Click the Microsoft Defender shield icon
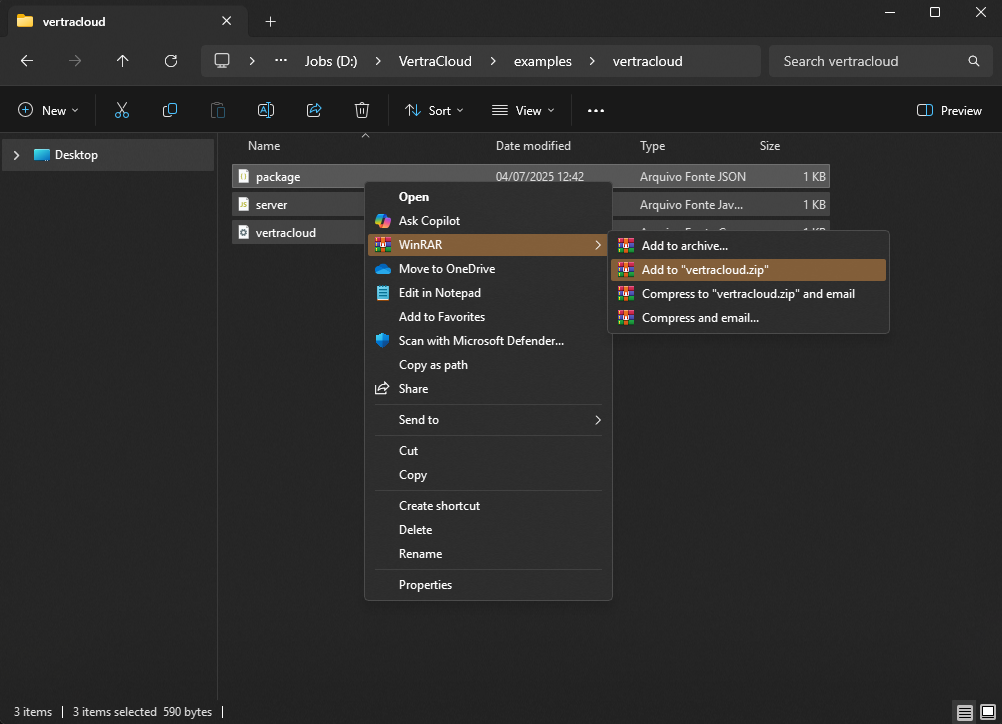 (x=383, y=341)
